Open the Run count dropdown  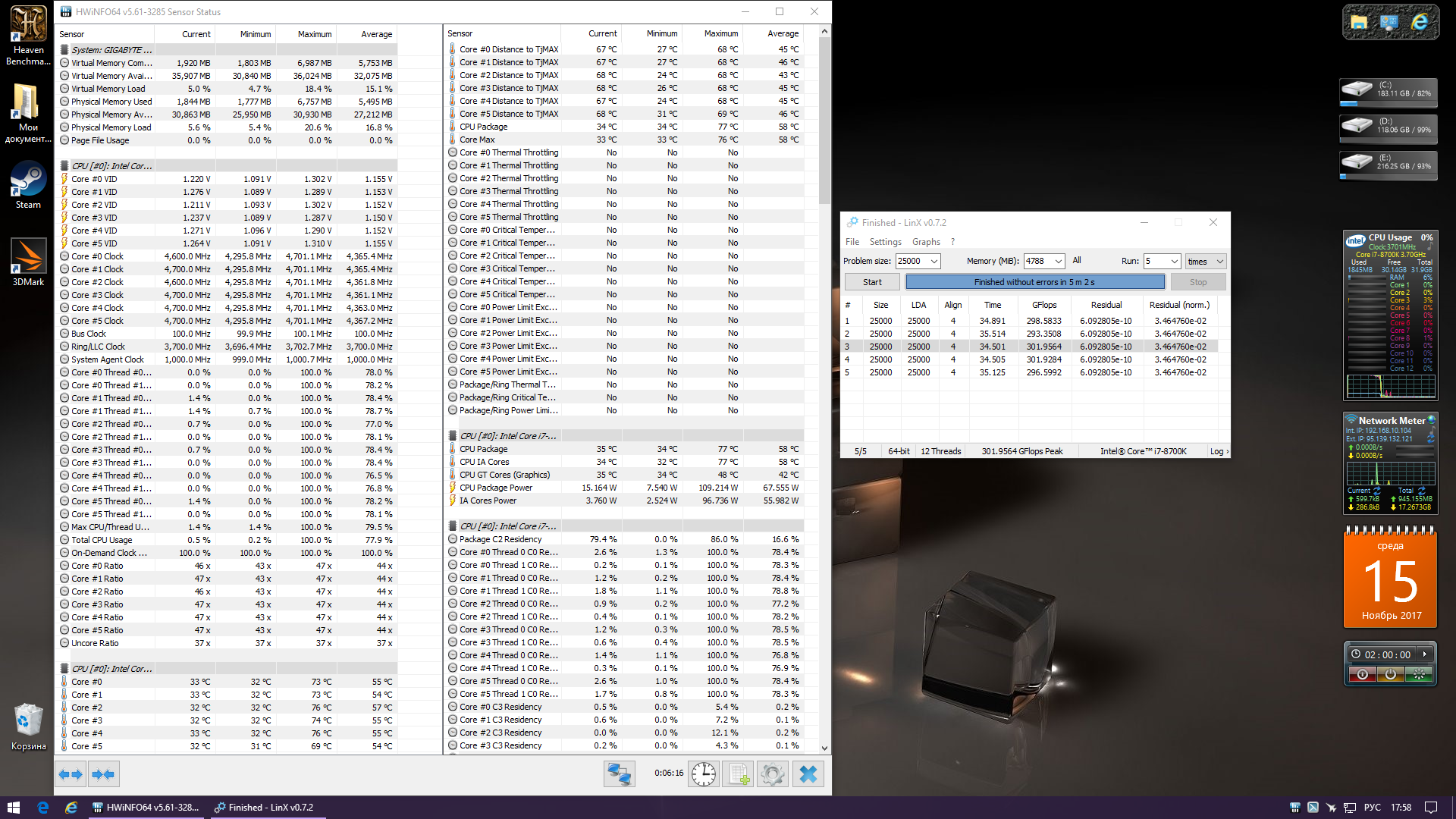(x=1174, y=261)
